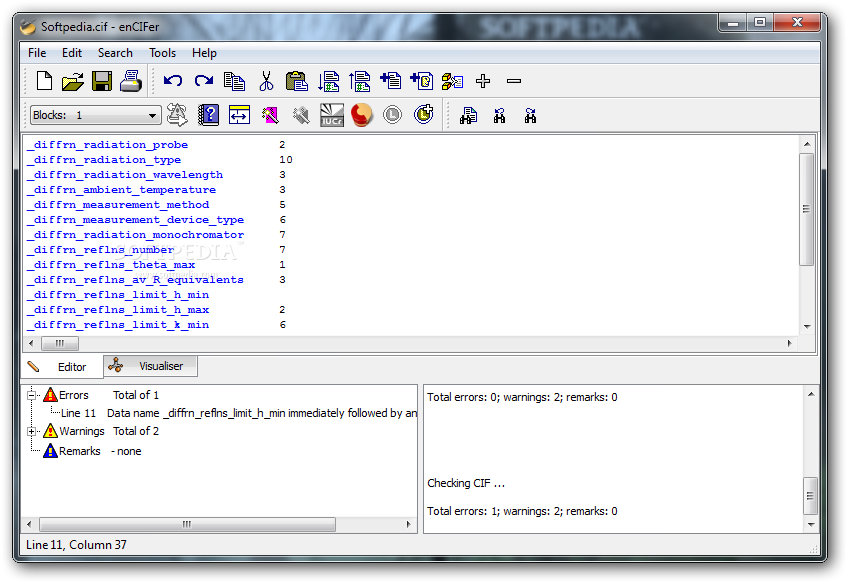Click value 10 of _diffrn_radiation_type

tap(286, 160)
